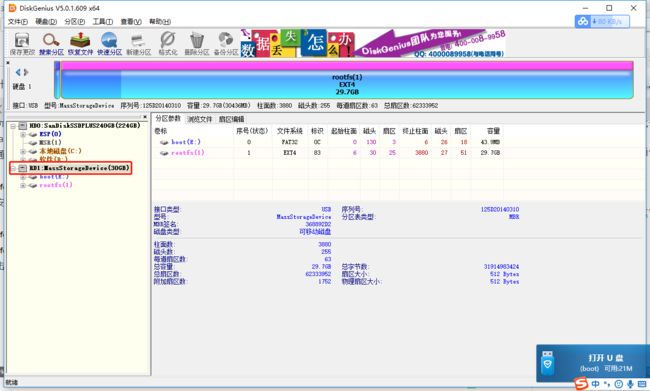Viewport: 650px width, 391px height.
Task: Click the disk icon next to HD0 SanDisk
Action: click(x=23, y=126)
